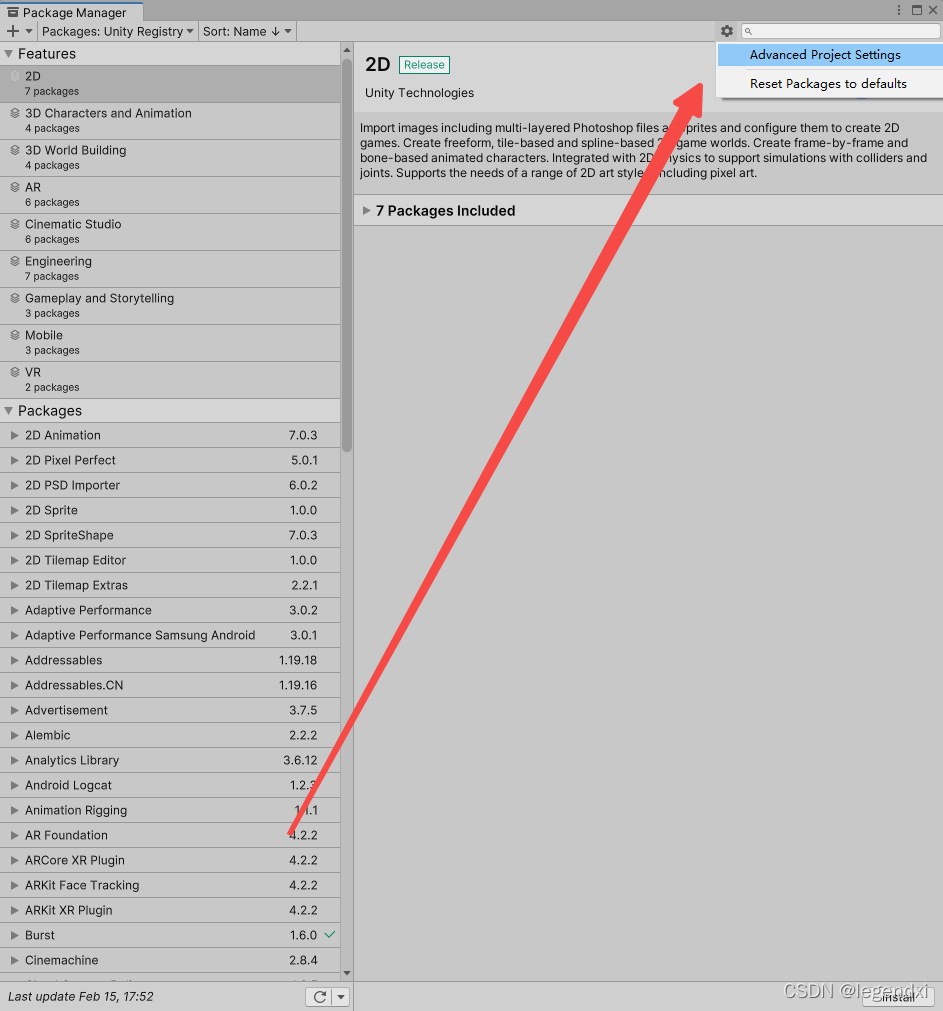Collapse the Packages section
943x1011 pixels.
pos(8,411)
